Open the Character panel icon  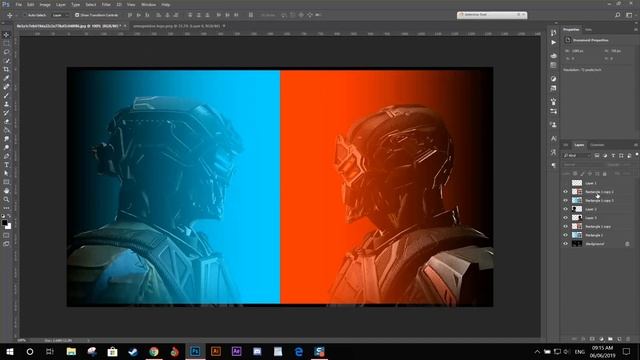[553, 139]
